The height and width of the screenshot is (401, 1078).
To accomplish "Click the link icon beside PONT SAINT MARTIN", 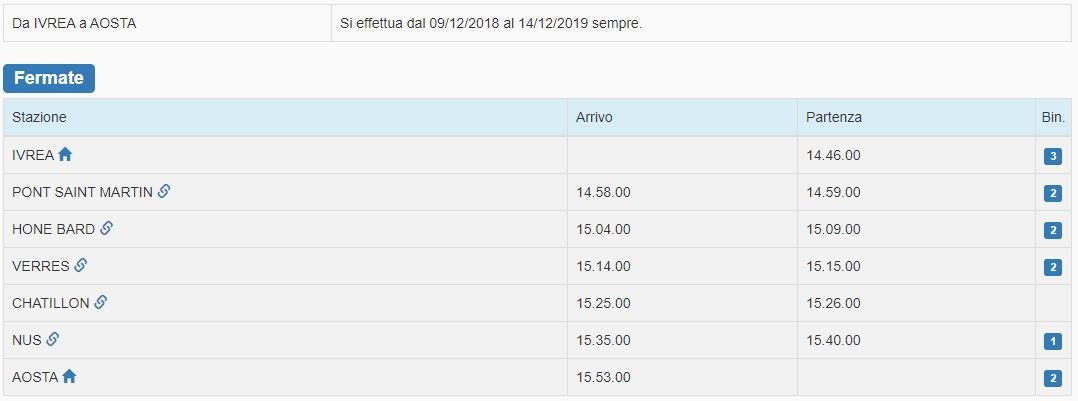I will [164, 191].
